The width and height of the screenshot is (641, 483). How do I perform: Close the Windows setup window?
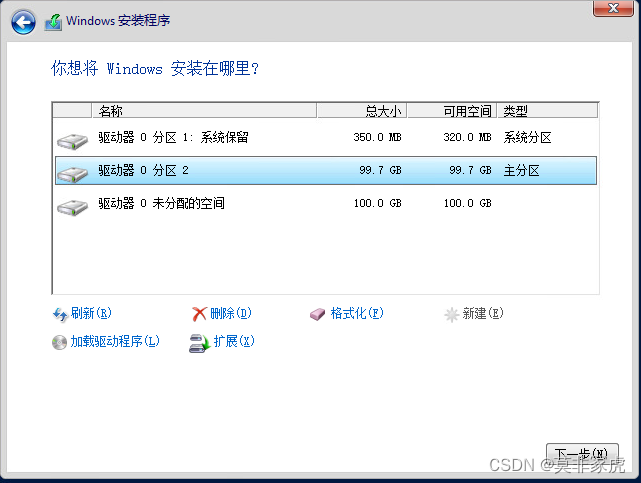click(613, 8)
